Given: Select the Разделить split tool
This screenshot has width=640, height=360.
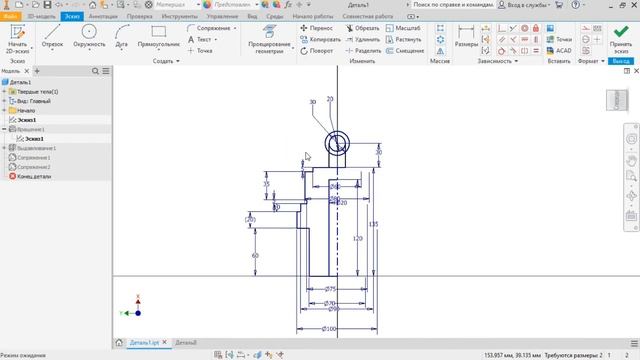Looking at the screenshot, I should pos(363,51).
